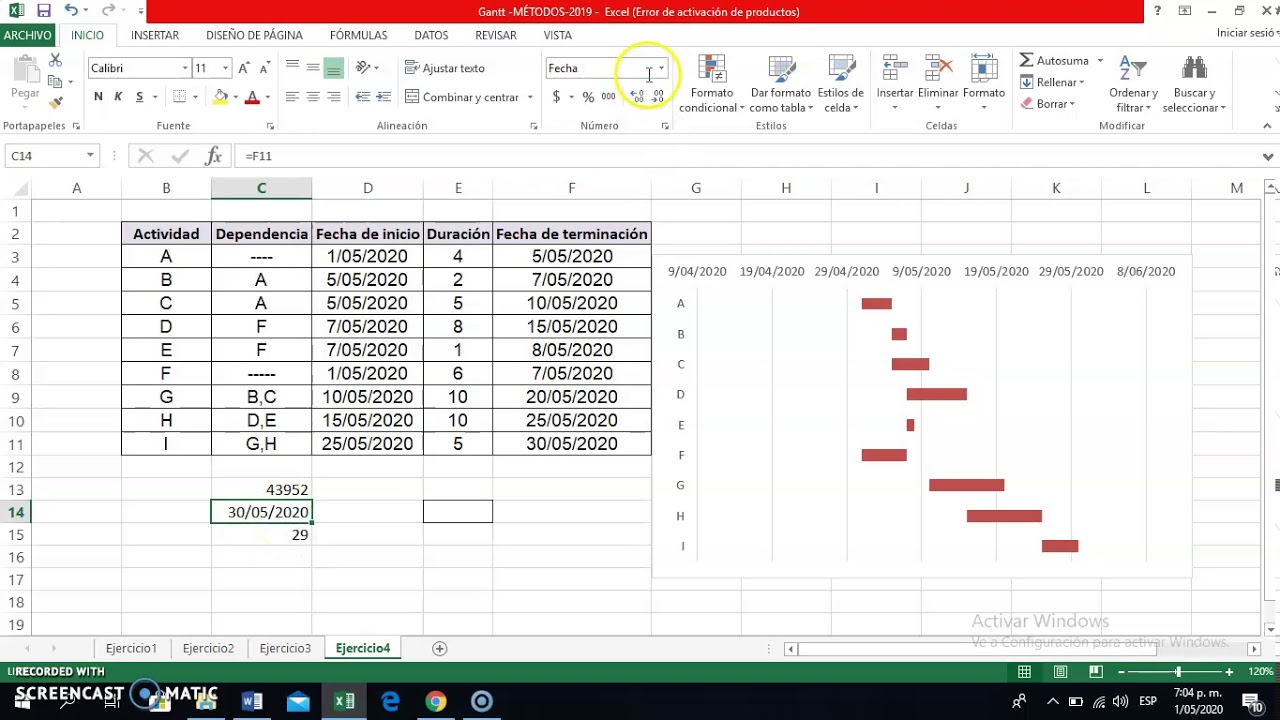
Task: Switch to DISEÑO DE PÁGINA tab
Action: 254,35
